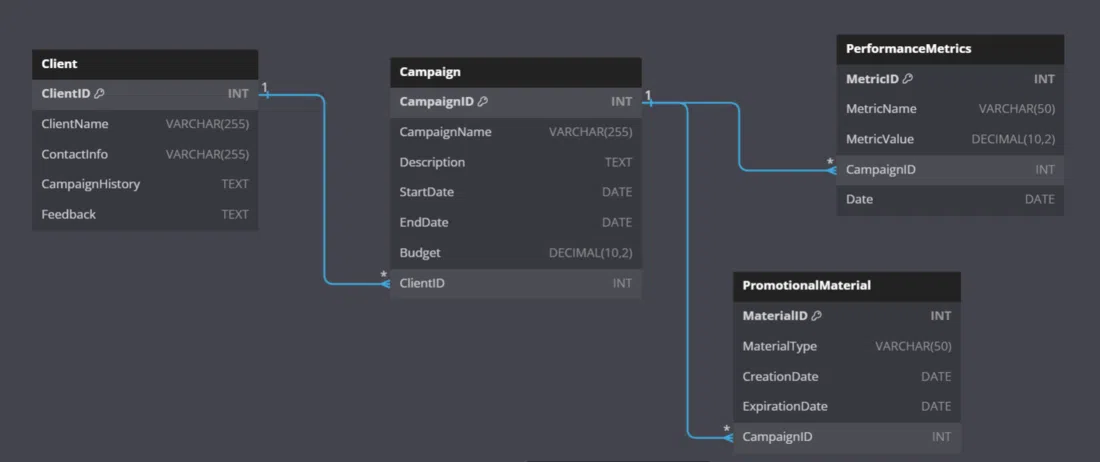Click the Budget column in Campaign
Image resolution: width=1100 pixels, height=462 pixels.
pos(515,253)
